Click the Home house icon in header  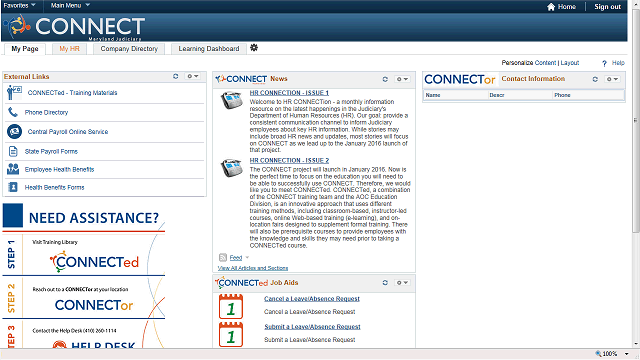click(x=551, y=7)
